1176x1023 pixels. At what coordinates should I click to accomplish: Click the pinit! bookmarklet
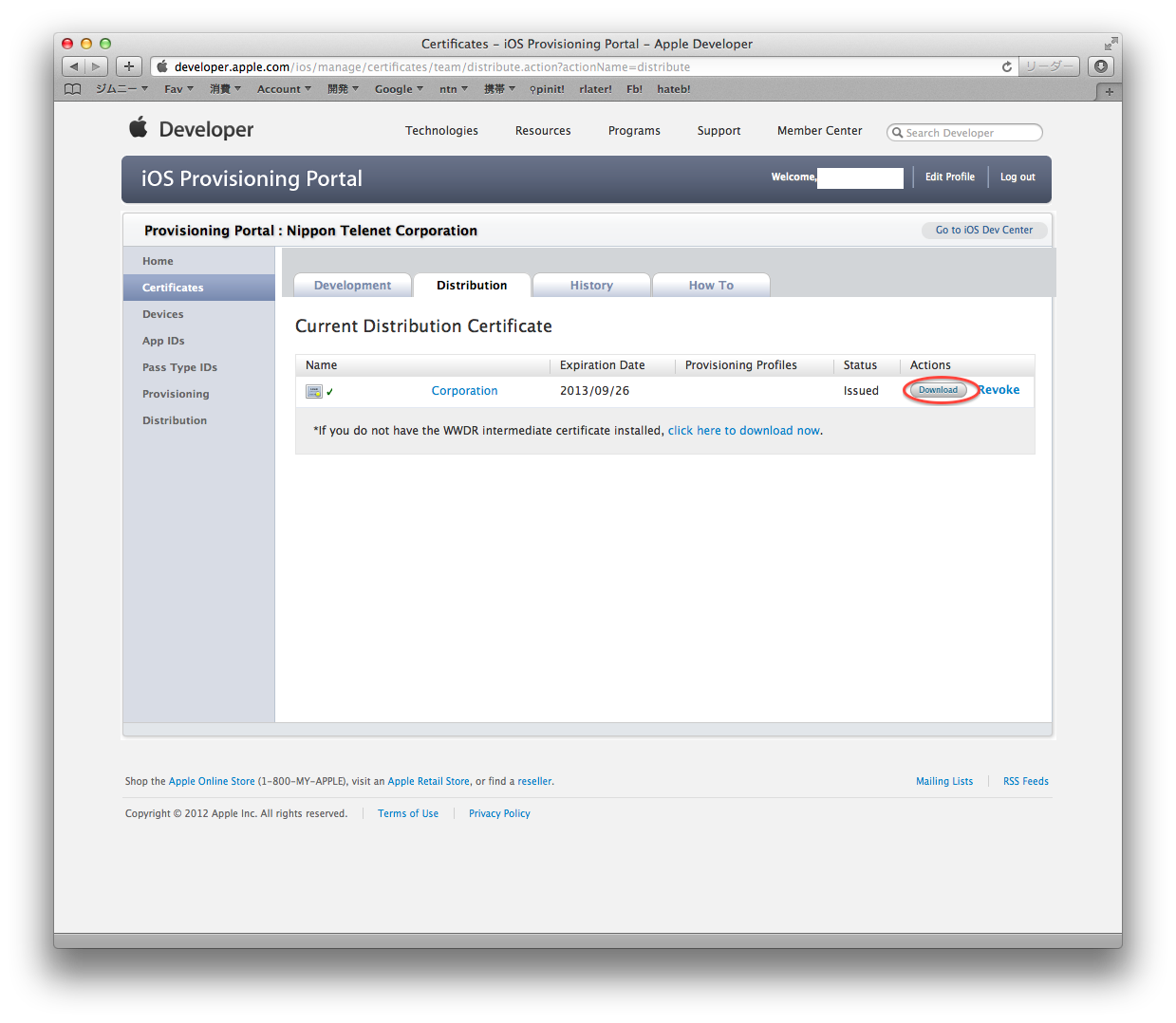tap(547, 89)
